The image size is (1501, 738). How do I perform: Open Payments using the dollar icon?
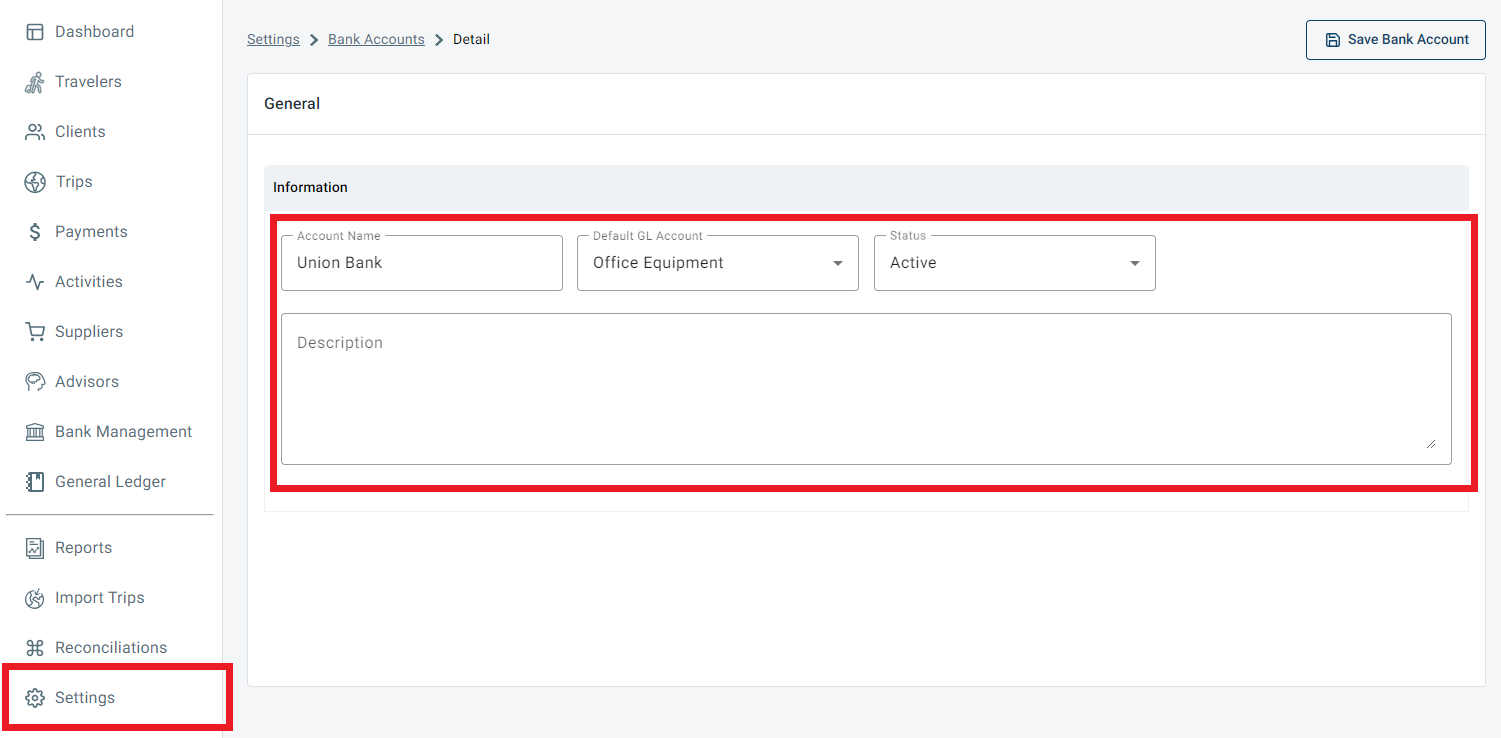click(x=35, y=232)
